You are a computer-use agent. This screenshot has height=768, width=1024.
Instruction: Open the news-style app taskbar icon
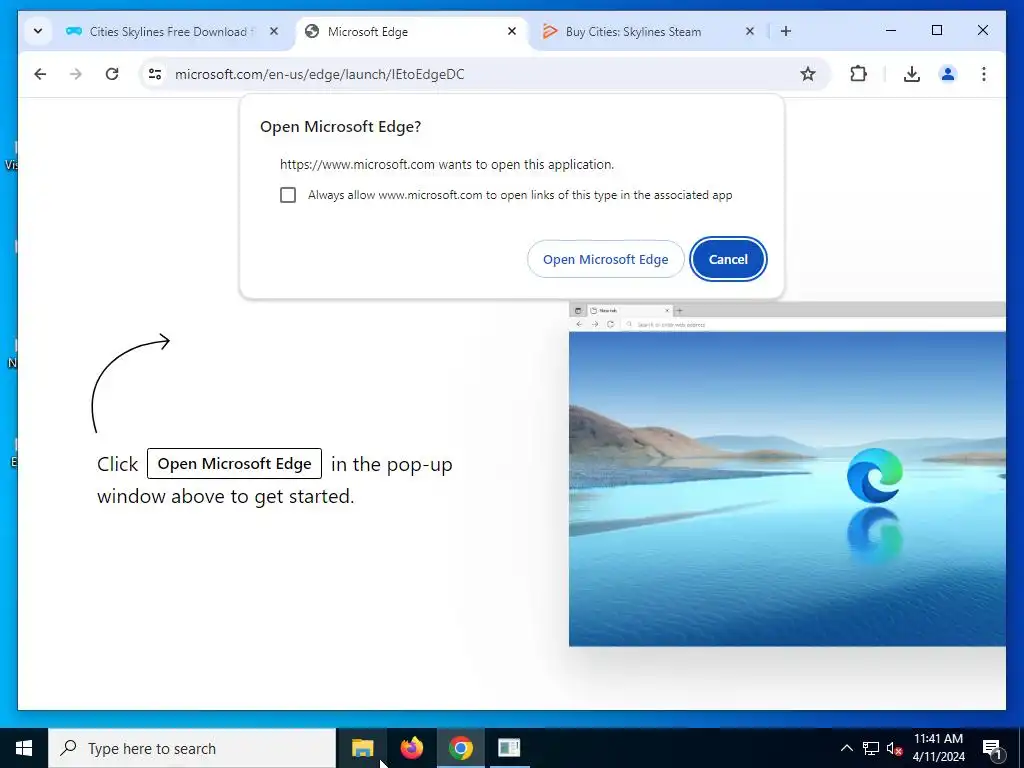(x=509, y=748)
